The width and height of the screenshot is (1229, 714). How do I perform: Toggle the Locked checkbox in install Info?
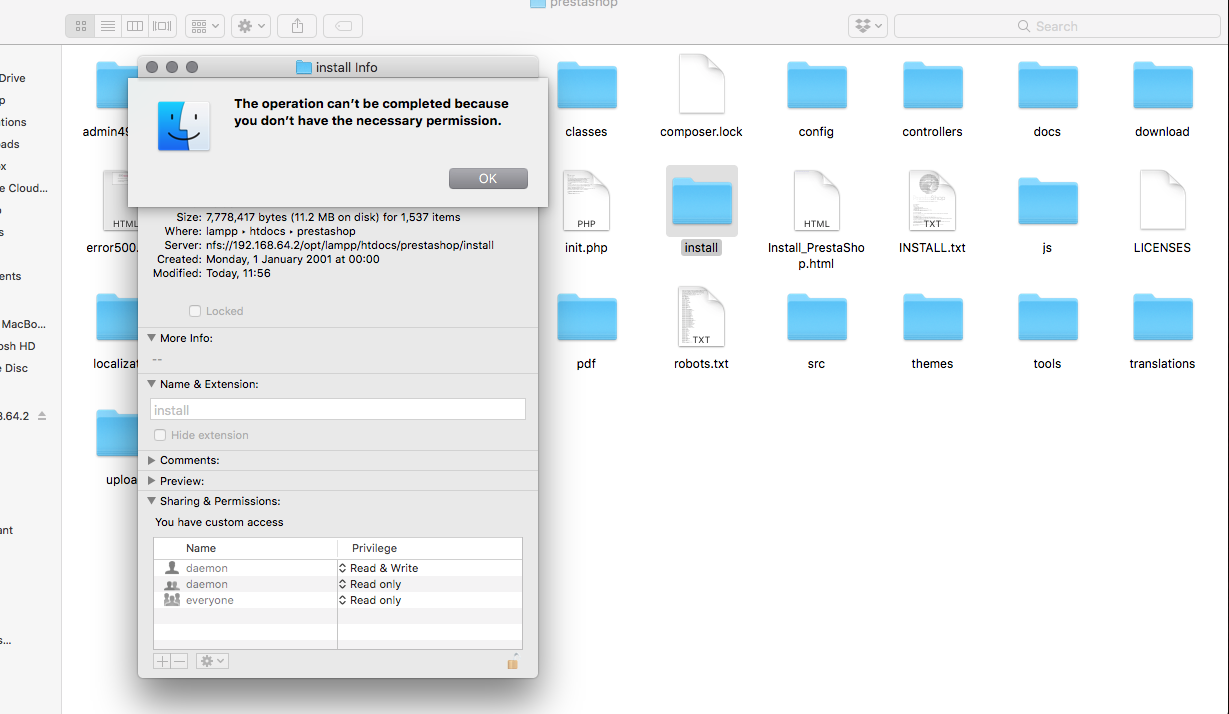[x=195, y=311]
